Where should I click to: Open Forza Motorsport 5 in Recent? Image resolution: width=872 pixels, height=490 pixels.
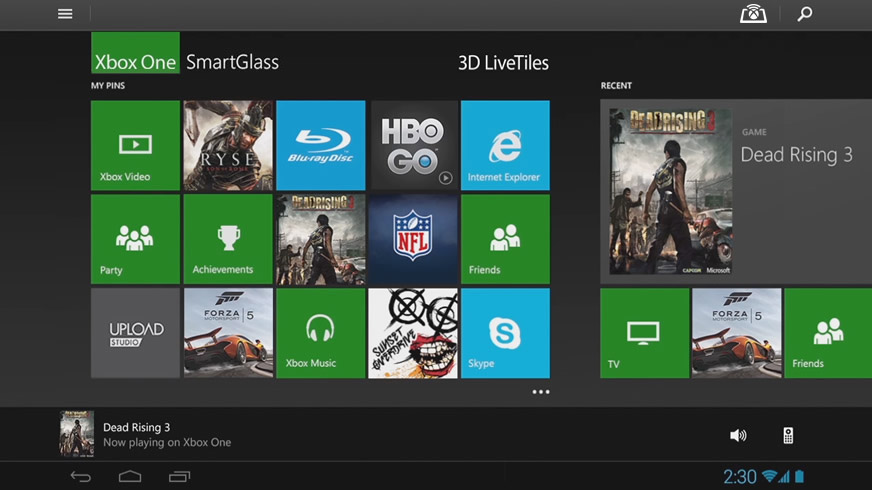[x=737, y=333]
